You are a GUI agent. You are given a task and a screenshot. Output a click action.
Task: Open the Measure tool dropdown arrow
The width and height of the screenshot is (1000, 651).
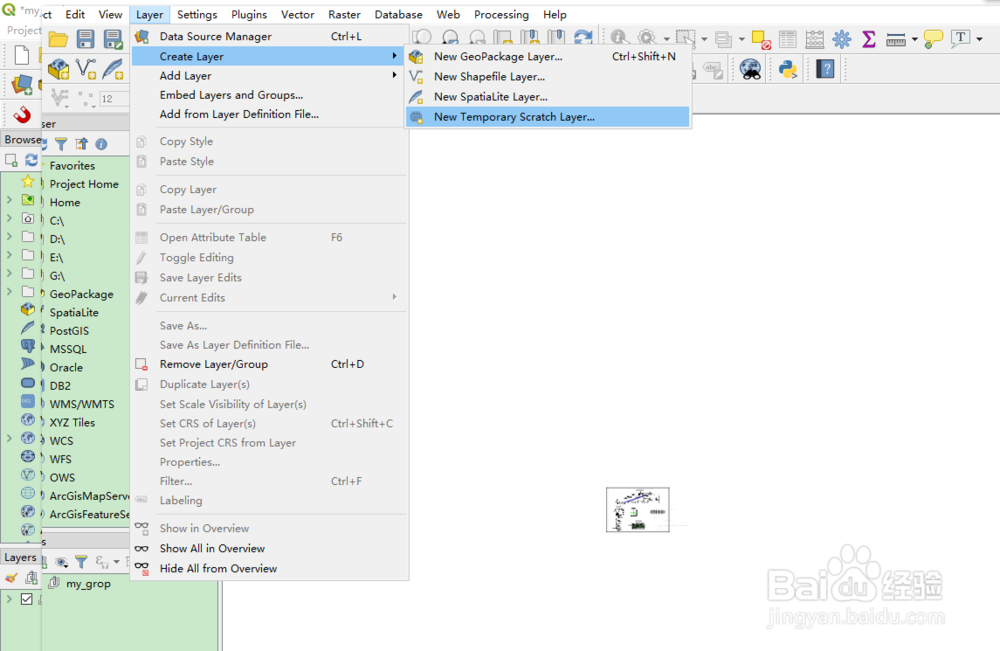[x=915, y=40]
